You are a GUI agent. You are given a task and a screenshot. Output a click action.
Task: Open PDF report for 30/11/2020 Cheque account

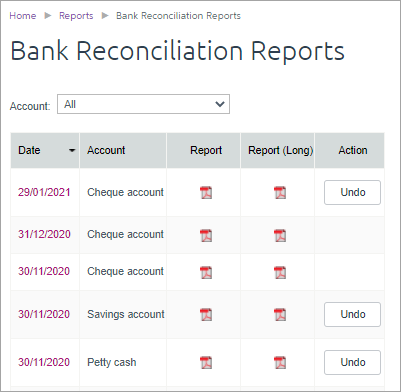206,272
